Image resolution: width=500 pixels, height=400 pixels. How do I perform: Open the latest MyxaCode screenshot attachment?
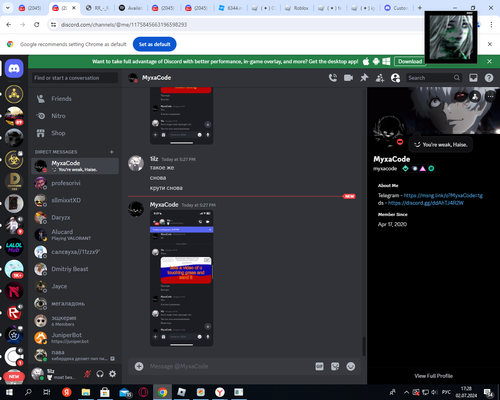tap(182, 279)
